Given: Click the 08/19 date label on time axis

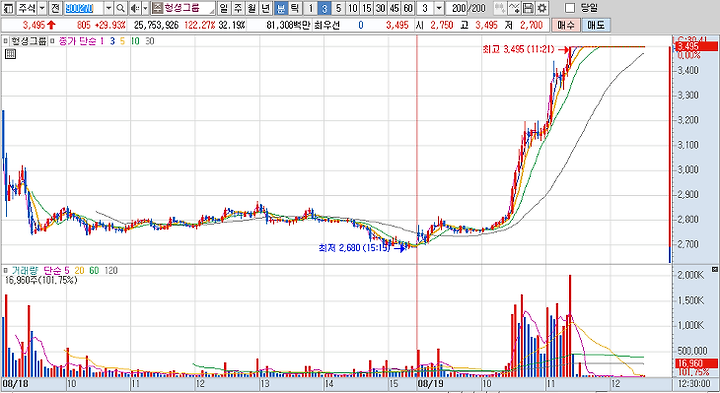Looking at the screenshot, I should [x=430, y=384].
